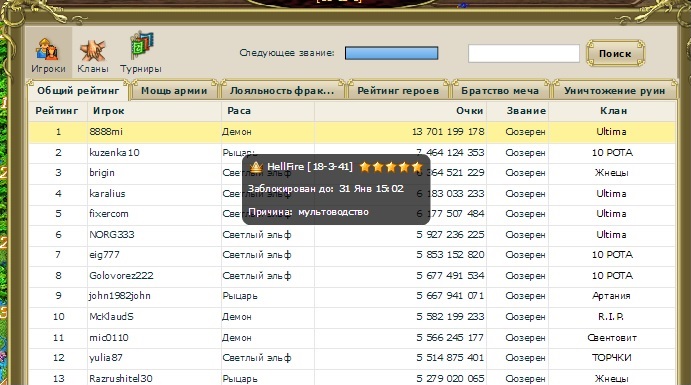The height and width of the screenshot is (385, 691).
Task: Open clan Артания in row nine
Action: point(611,296)
